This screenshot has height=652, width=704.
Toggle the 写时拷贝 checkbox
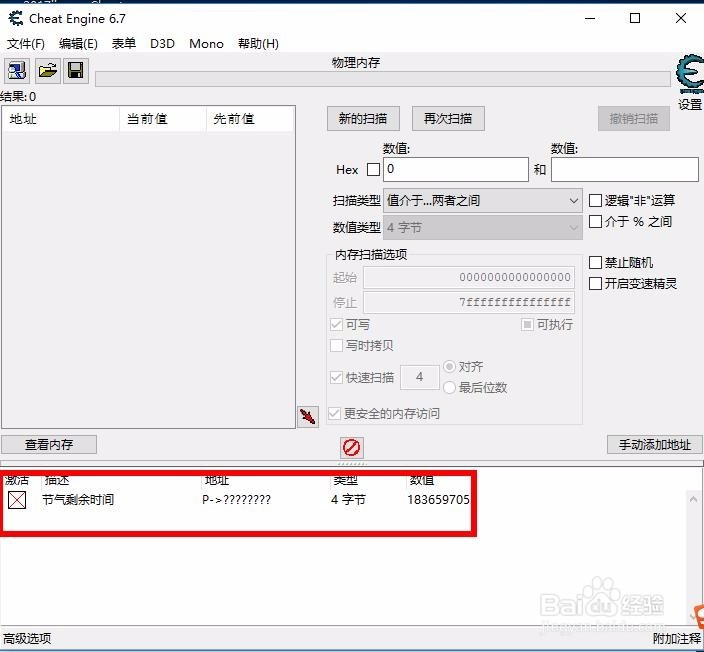click(x=336, y=346)
